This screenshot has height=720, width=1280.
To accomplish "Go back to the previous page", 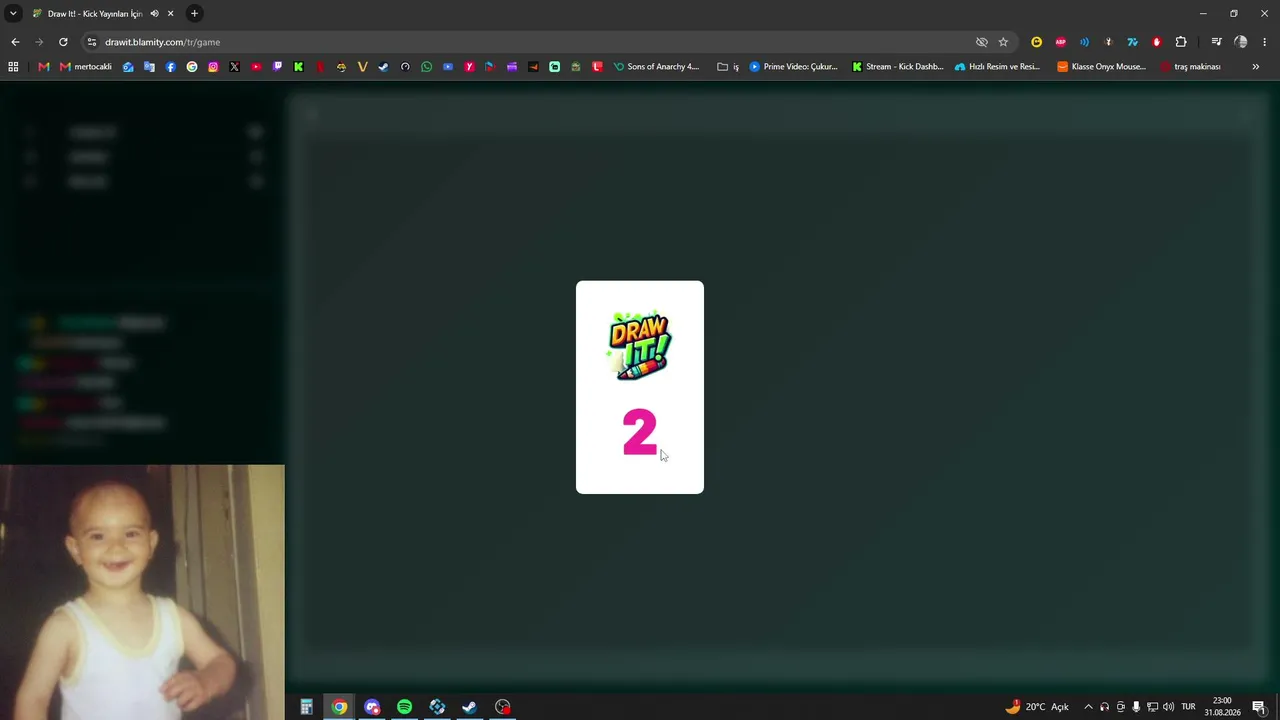I will tap(15, 42).
